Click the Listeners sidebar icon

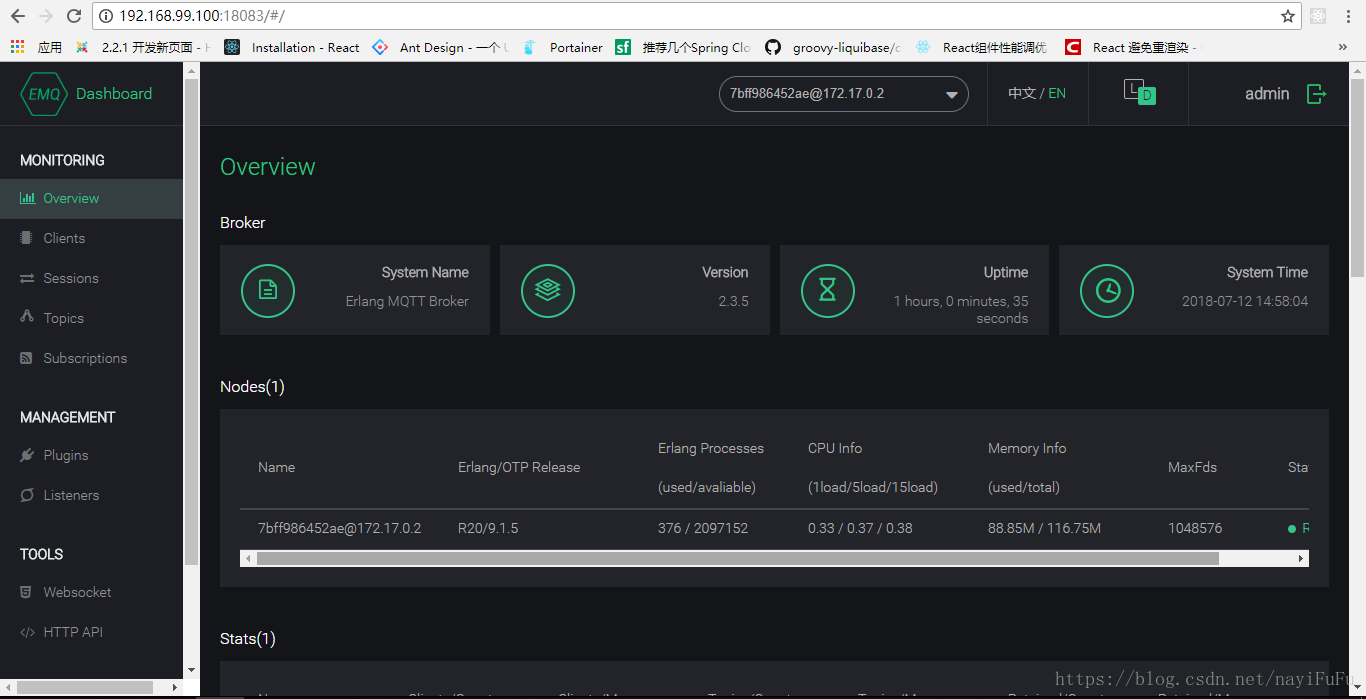[26, 495]
